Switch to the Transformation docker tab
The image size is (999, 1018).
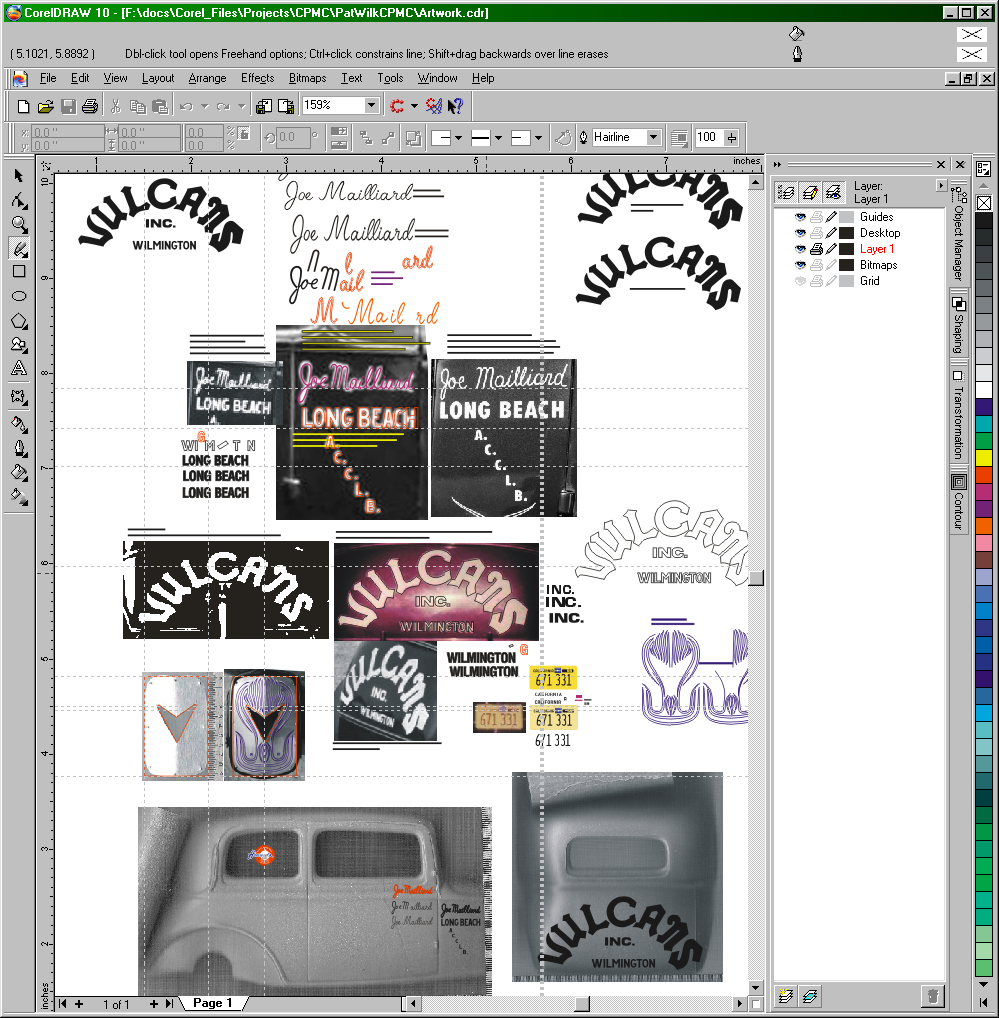point(959,414)
